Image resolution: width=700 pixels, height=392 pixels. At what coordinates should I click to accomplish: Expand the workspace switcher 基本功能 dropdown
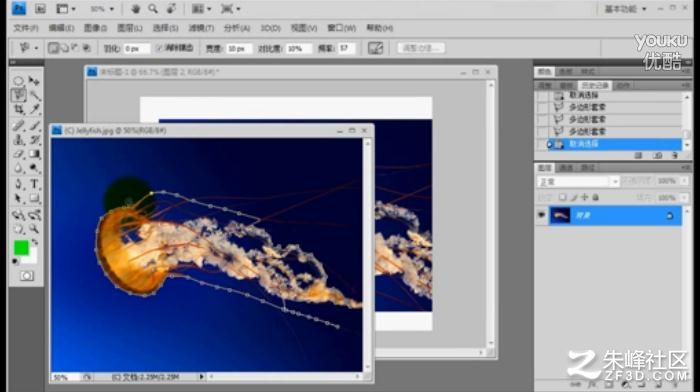pyautogui.click(x=625, y=9)
